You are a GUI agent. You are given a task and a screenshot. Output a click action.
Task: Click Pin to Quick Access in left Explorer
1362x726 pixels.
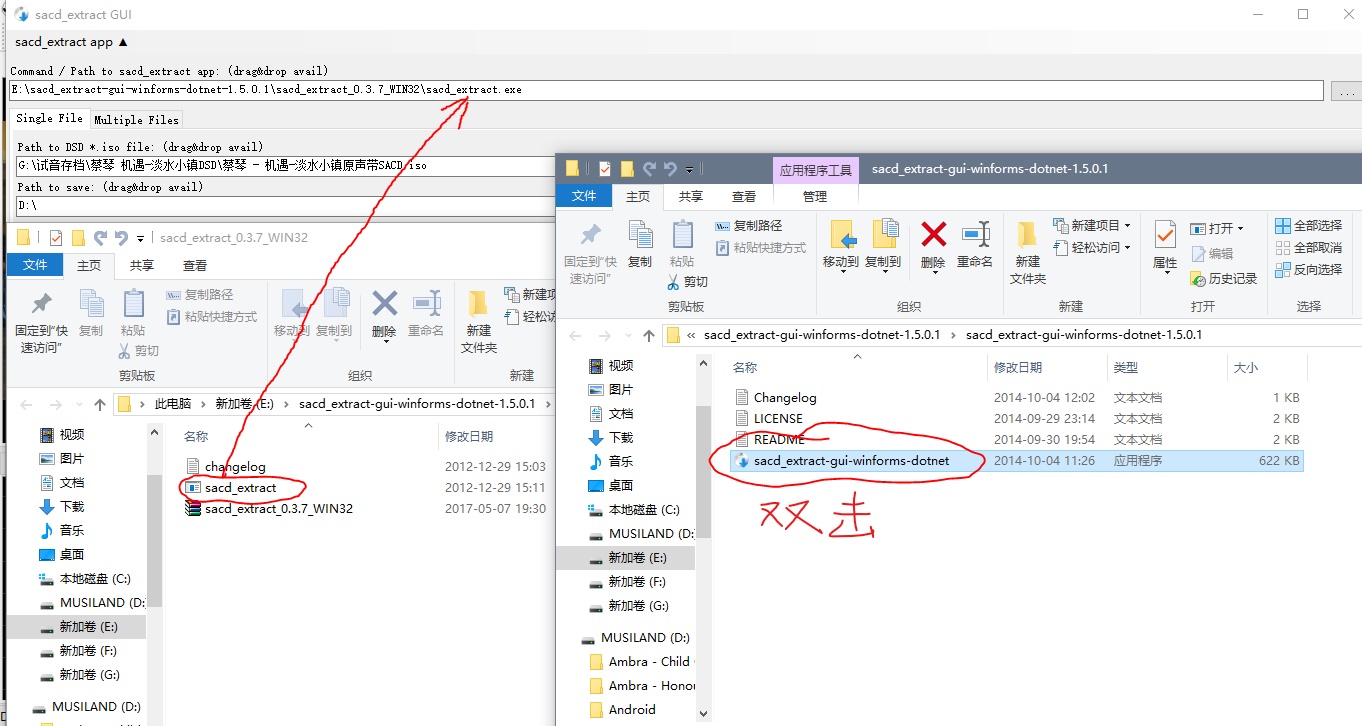[x=41, y=322]
